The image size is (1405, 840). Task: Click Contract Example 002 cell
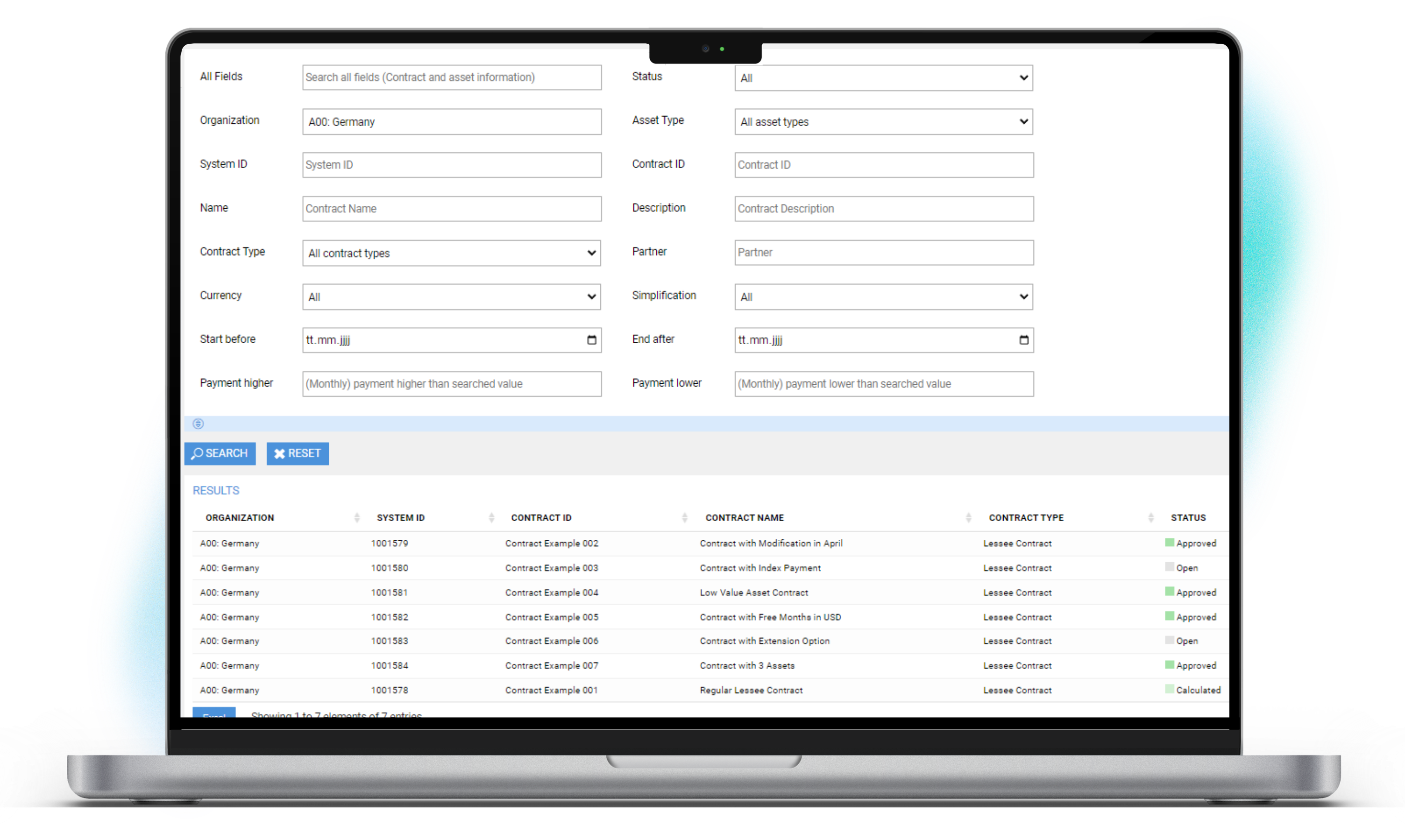tap(551, 544)
